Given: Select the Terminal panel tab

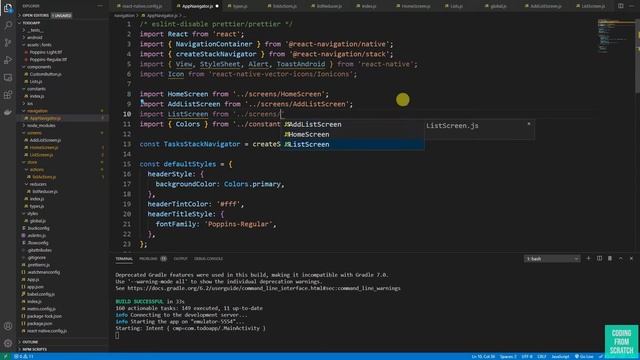Looking at the screenshot, I should pos(124,259).
